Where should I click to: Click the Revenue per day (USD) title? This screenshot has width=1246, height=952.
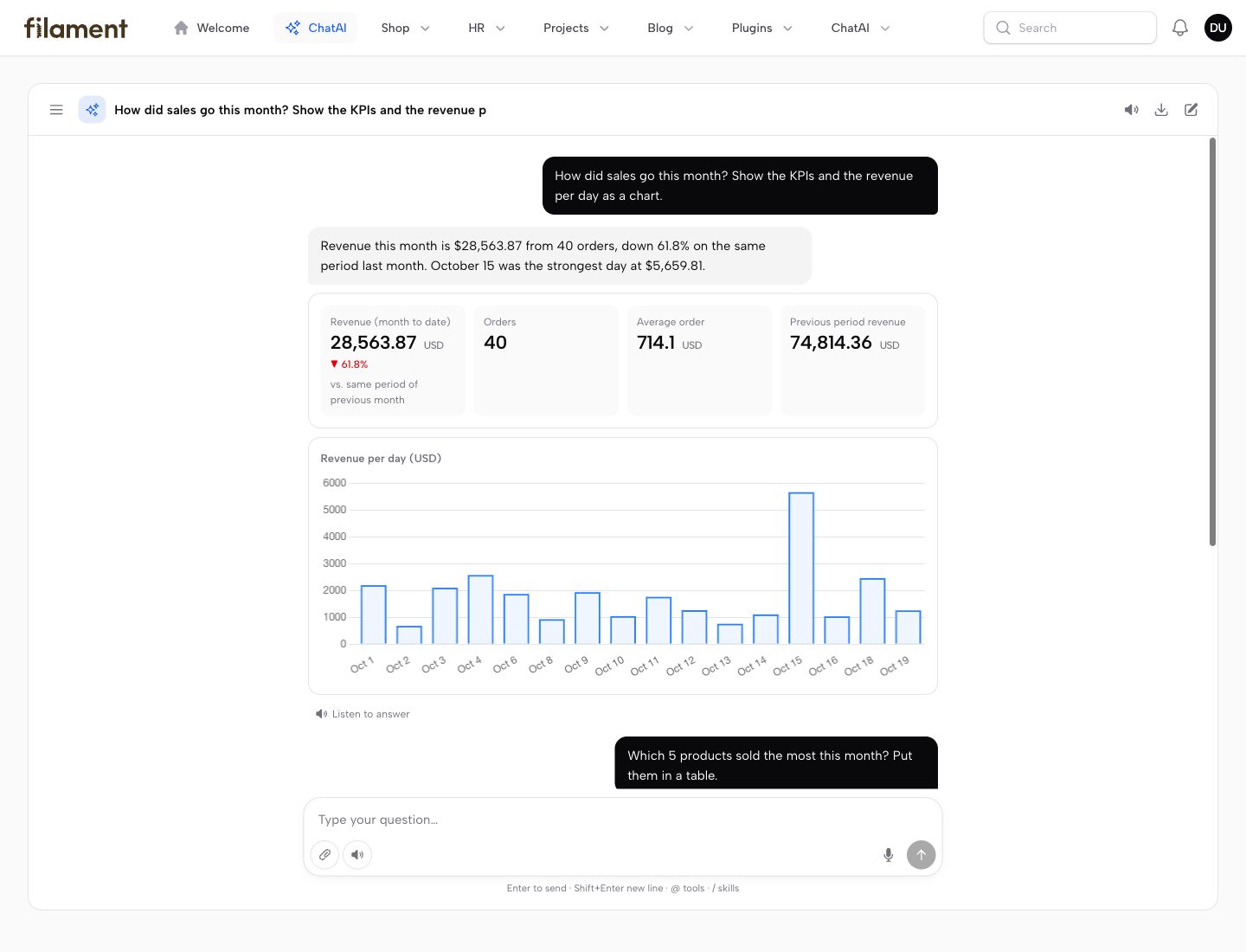coord(381,459)
